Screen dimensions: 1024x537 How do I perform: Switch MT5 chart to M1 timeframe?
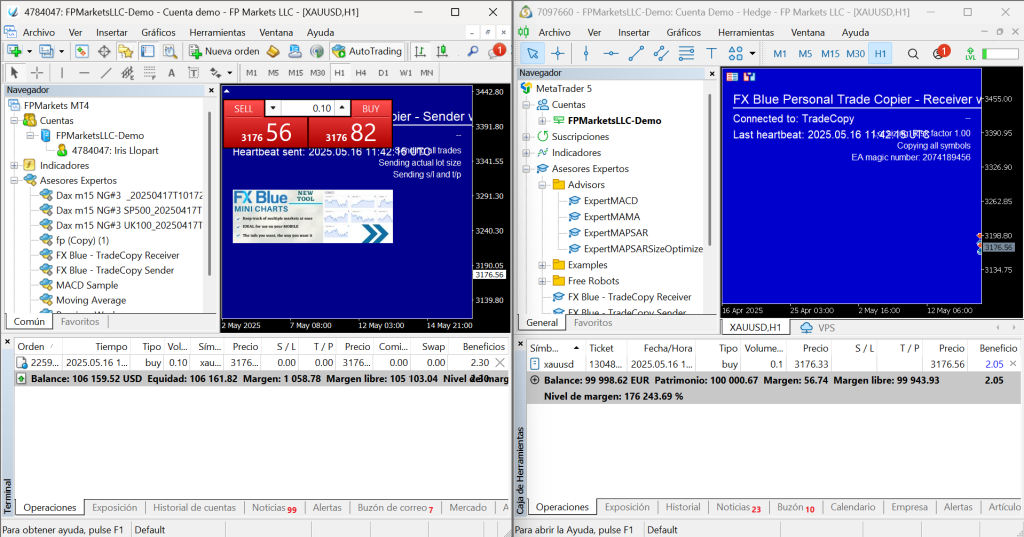(780, 54)
